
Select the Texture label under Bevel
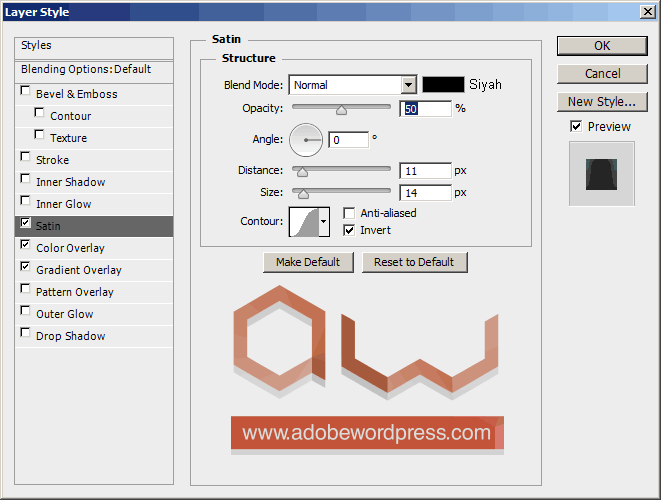[x=68, y=138]
